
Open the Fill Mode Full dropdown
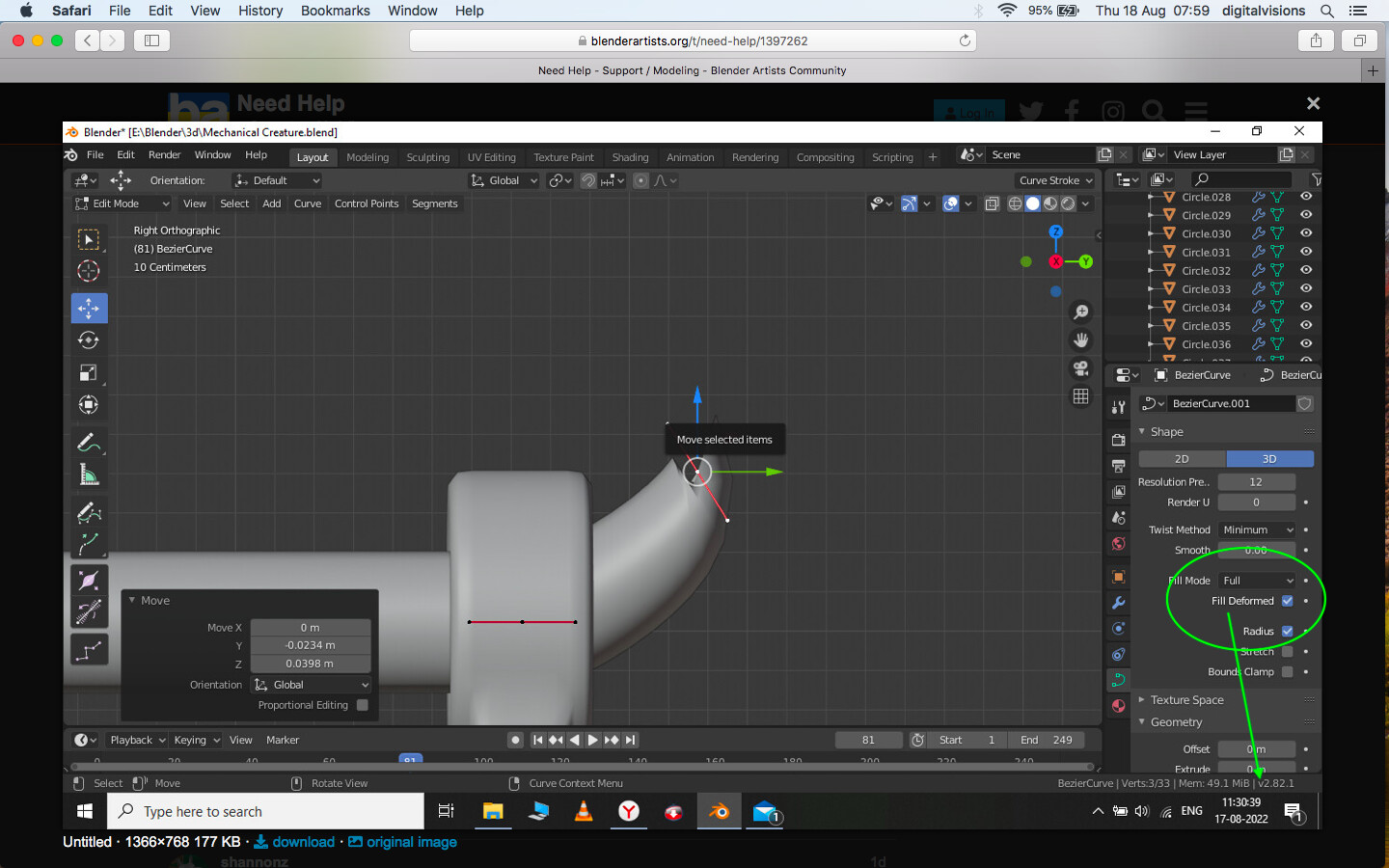coord(1258,581)
